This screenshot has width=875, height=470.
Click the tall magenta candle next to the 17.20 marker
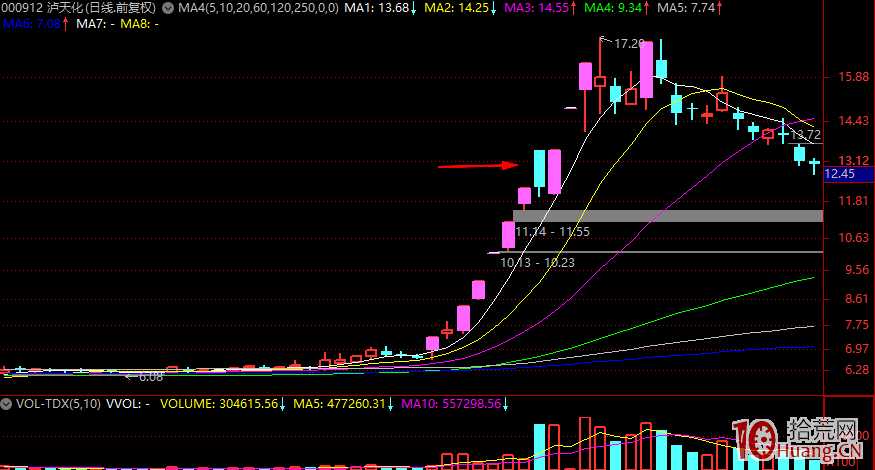pos(646,70)
